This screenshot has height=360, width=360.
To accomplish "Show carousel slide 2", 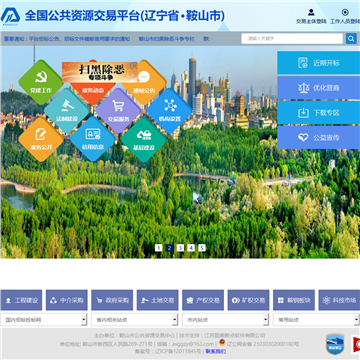I will 169,248.
